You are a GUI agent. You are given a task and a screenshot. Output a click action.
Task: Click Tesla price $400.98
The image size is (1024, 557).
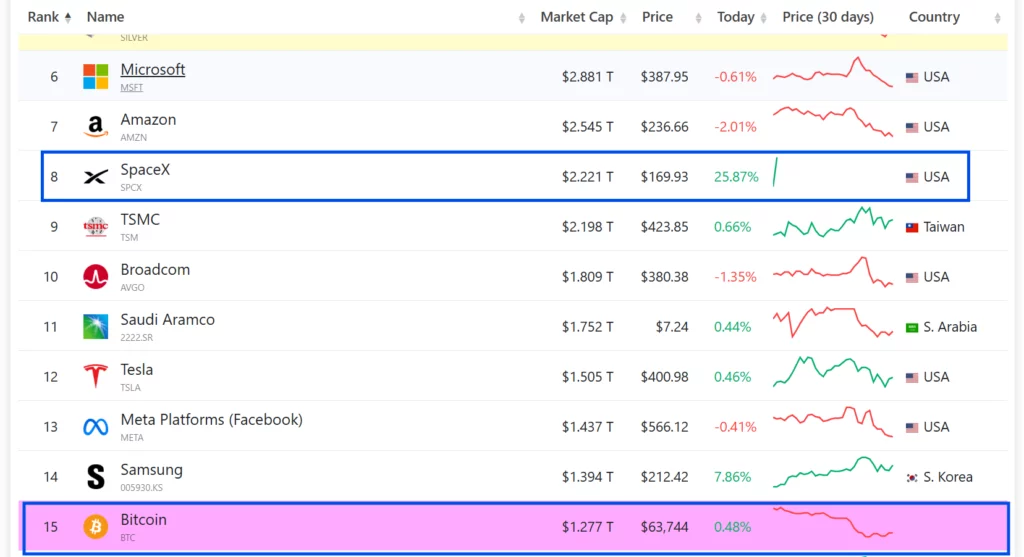664,377
